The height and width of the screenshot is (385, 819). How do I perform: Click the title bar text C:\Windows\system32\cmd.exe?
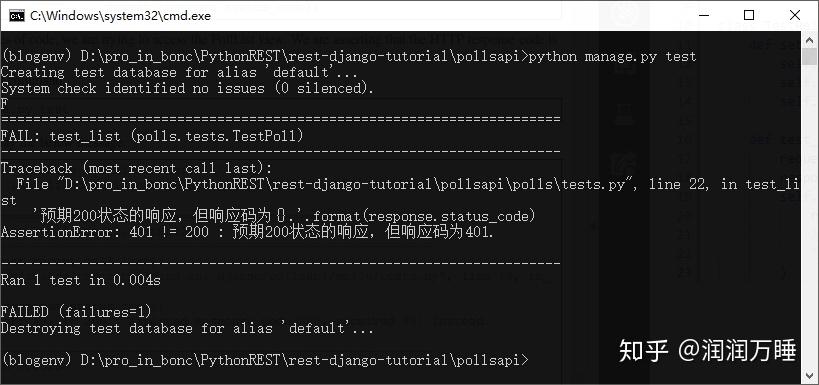point(121,16)
